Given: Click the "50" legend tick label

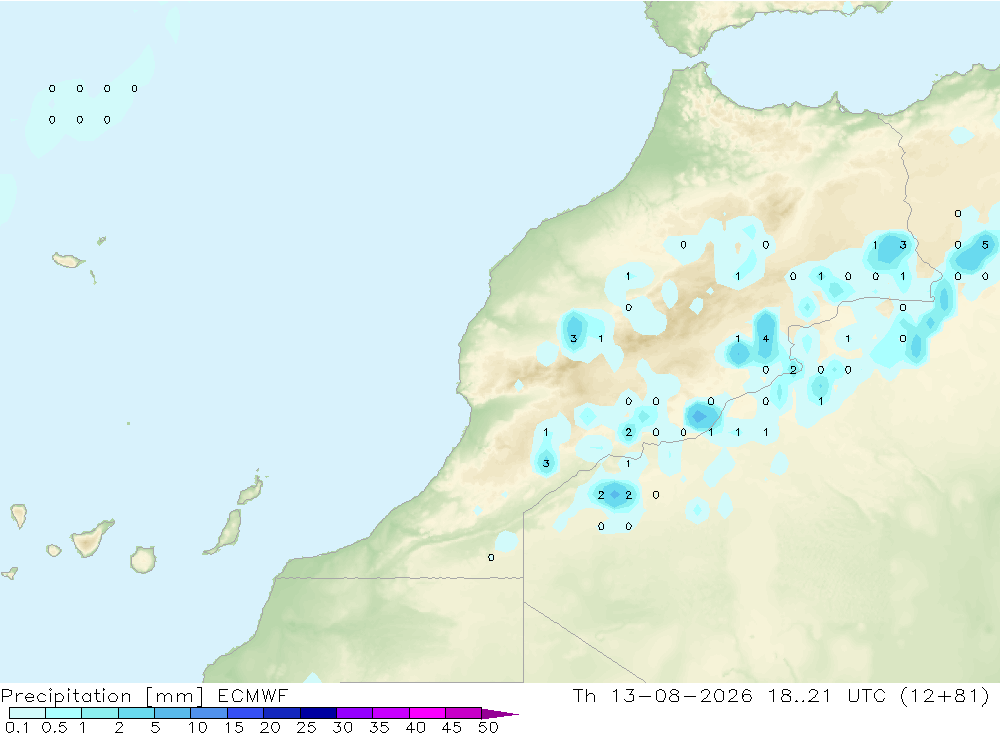Looking at the screenshot, I should point(488,727).
